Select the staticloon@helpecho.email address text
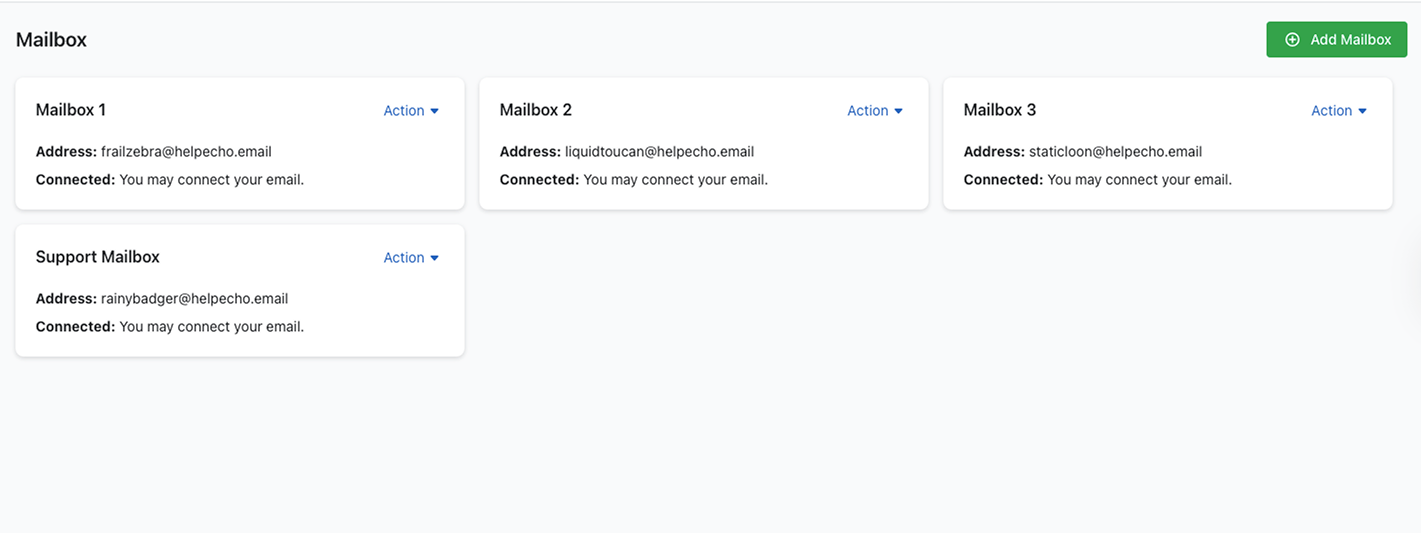The image size is (1421, 533). [x=1115, y=152]
